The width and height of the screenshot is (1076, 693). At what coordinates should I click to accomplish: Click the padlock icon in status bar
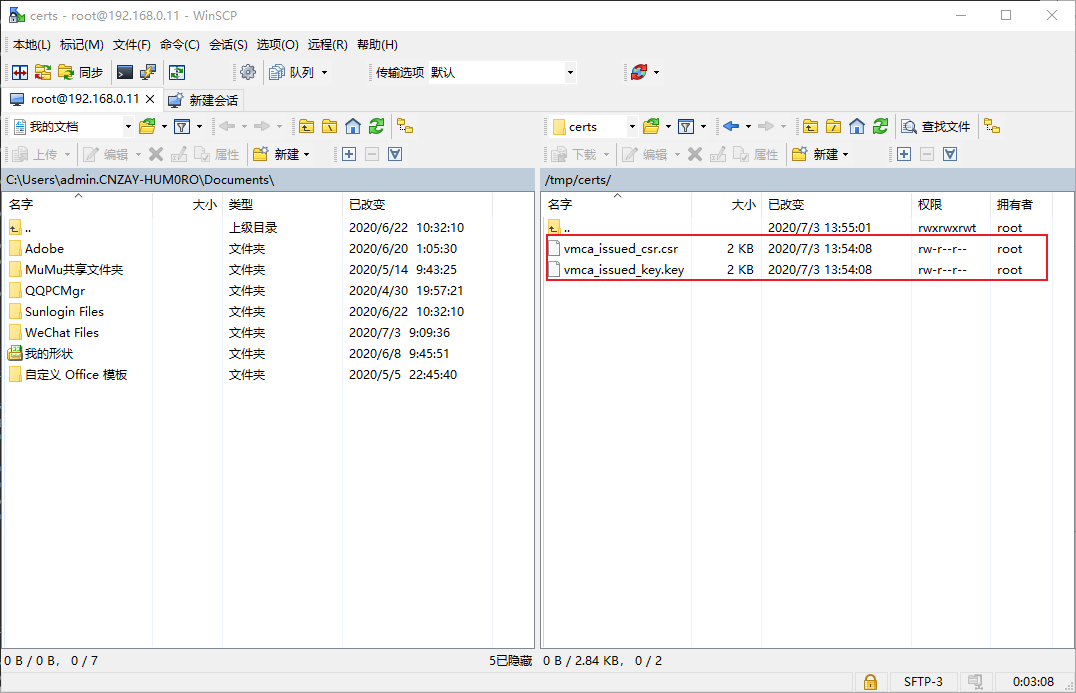point(870,682)
